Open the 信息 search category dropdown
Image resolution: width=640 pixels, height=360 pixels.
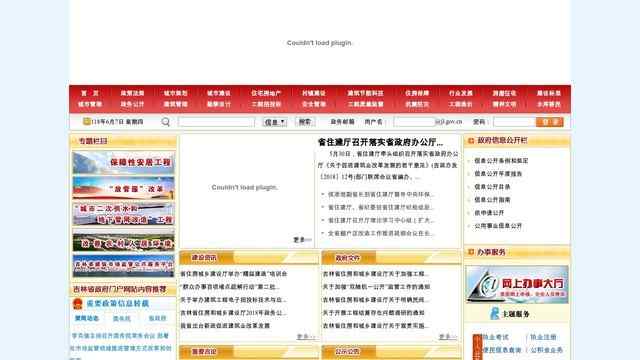[274, 122]
